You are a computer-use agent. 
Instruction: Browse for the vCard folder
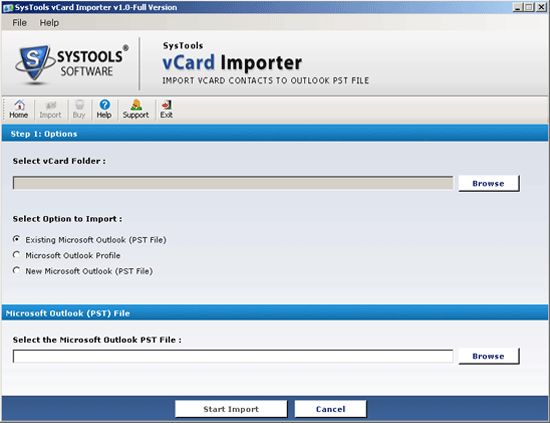coord(489,183)
